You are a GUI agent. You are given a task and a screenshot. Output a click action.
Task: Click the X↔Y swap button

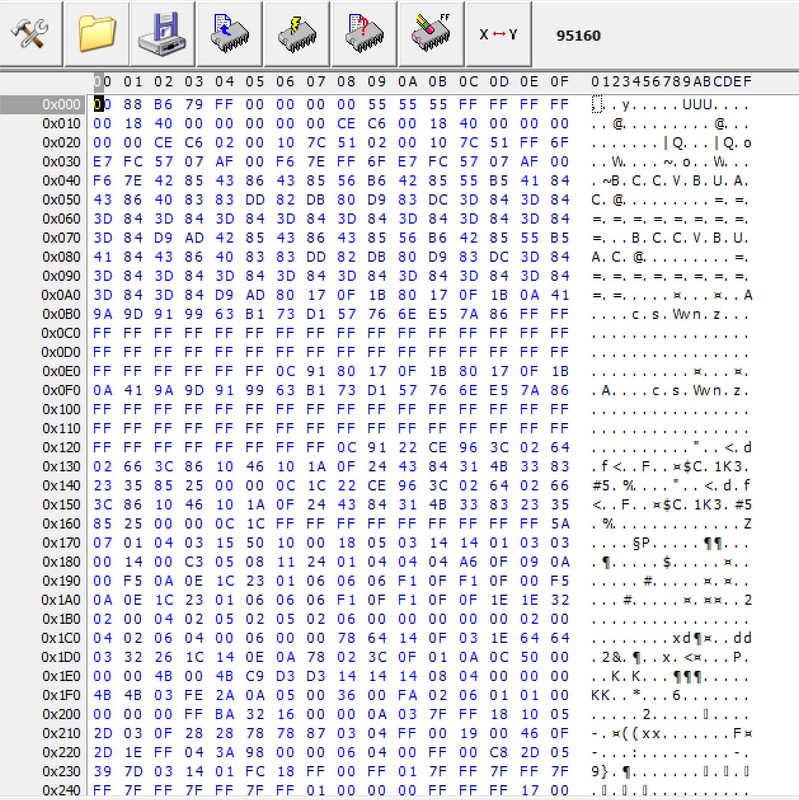click(498, 34)
